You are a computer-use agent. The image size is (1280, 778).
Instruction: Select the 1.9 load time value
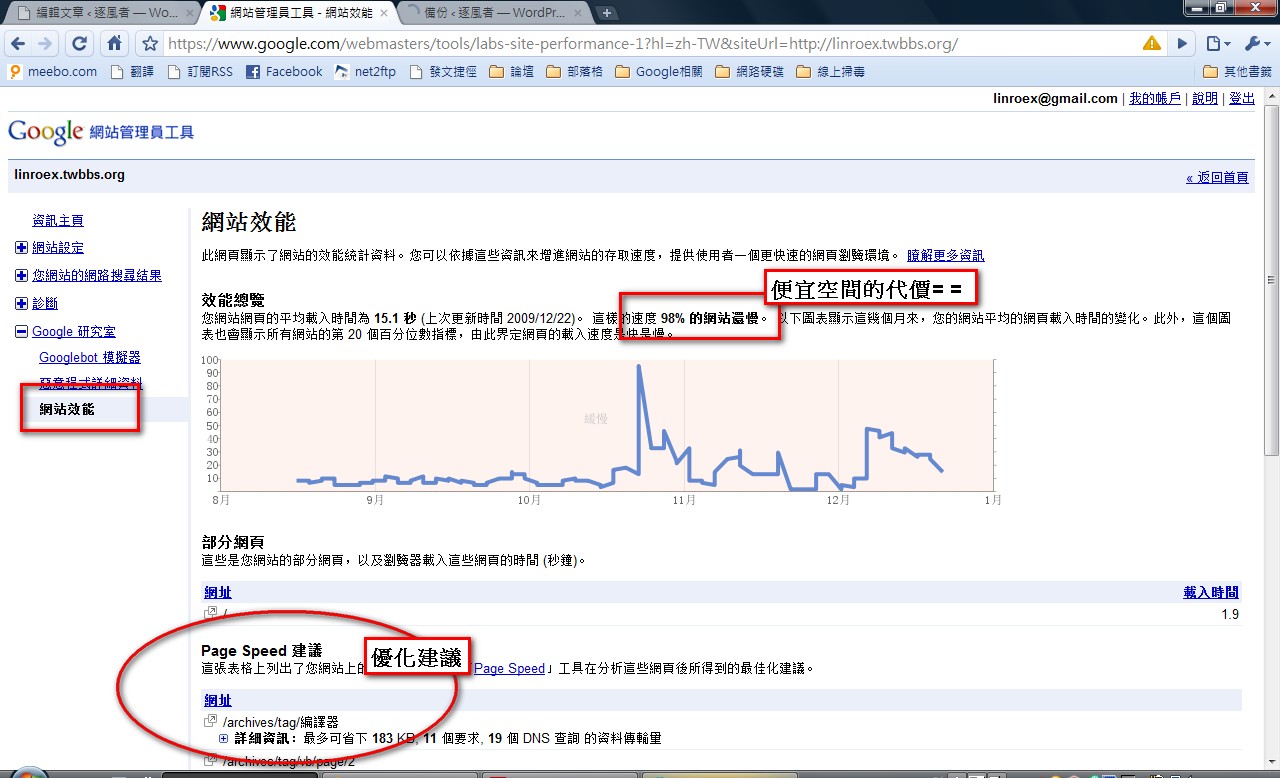click(1230, 614)
